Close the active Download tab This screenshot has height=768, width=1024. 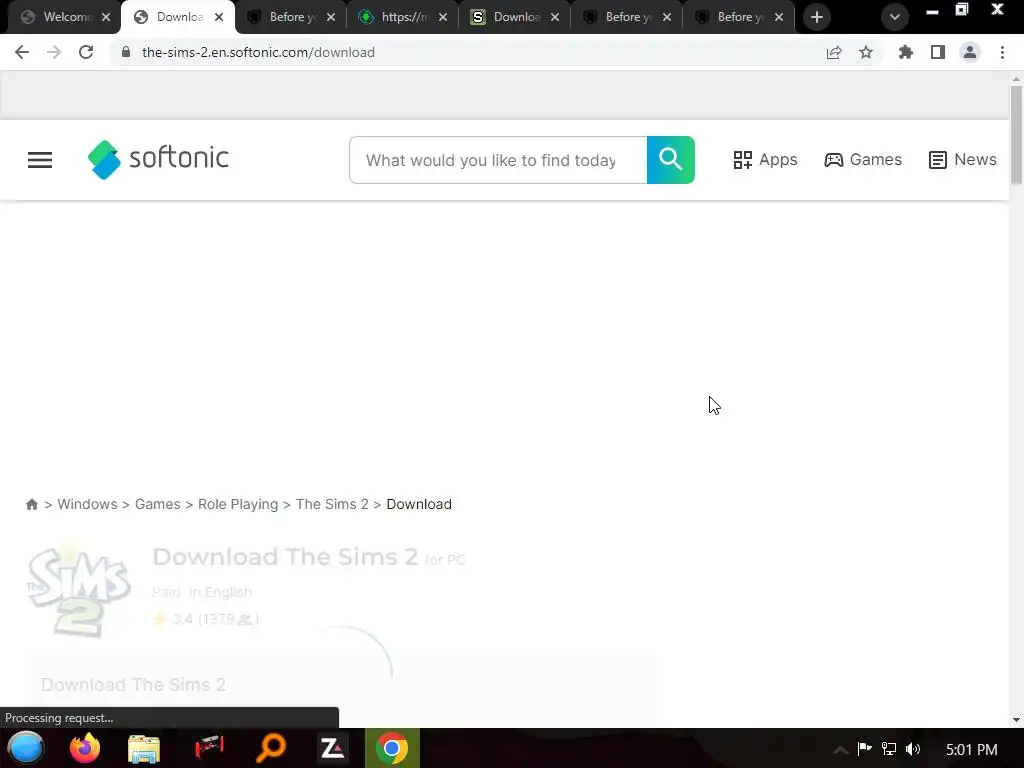[219, 17]
